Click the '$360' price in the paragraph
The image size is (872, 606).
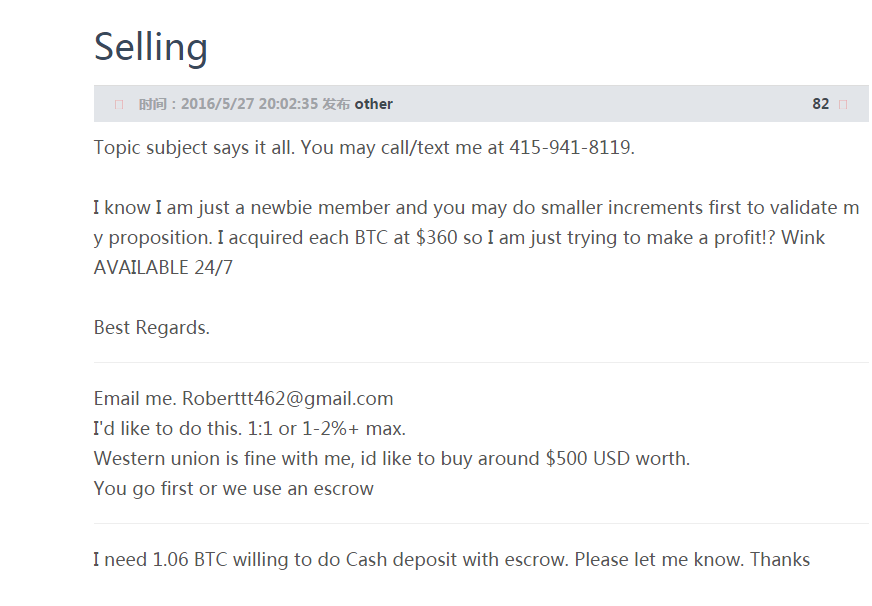[x=437, y=237]
